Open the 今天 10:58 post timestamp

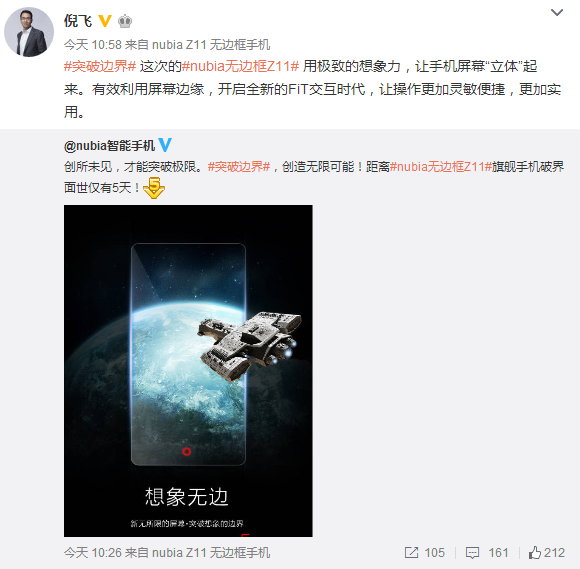(x=92, y=45)
